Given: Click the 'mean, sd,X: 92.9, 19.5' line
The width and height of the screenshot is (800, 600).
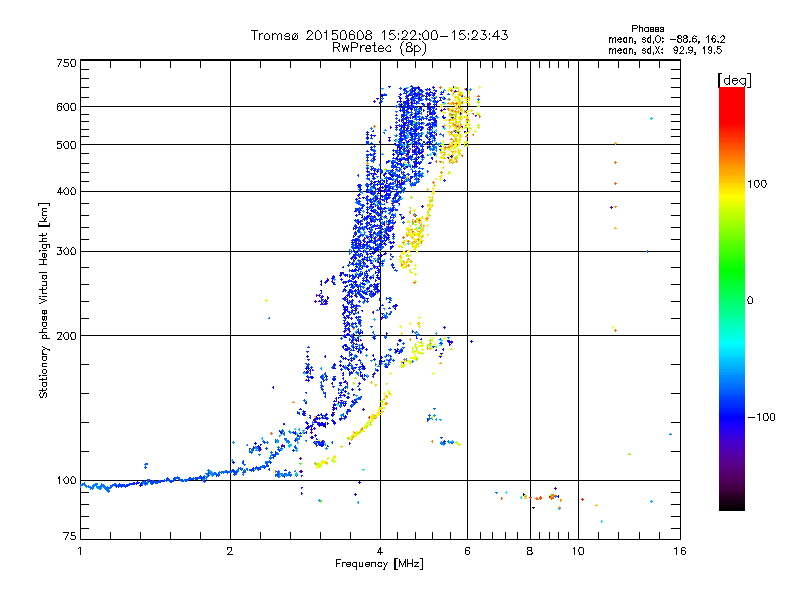Looking at the screenshot, I should coord(665,50).
